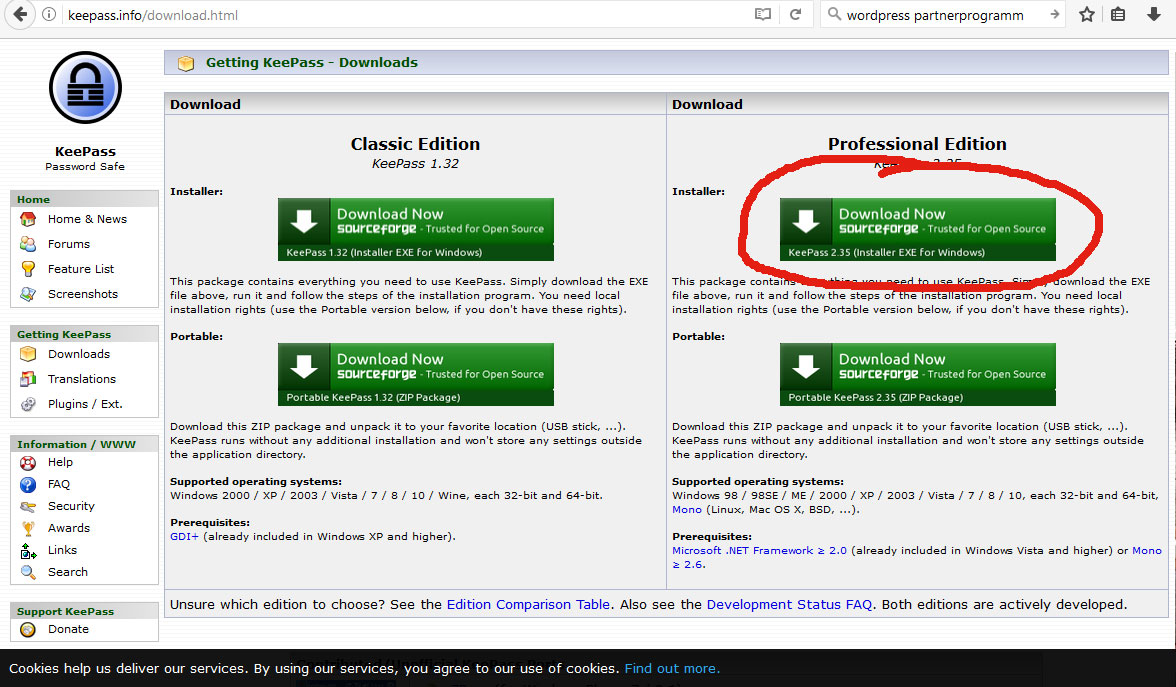Click the FAQ question mark icon
Viewport: 1176px width, 687px height.
tap(28, 484)
